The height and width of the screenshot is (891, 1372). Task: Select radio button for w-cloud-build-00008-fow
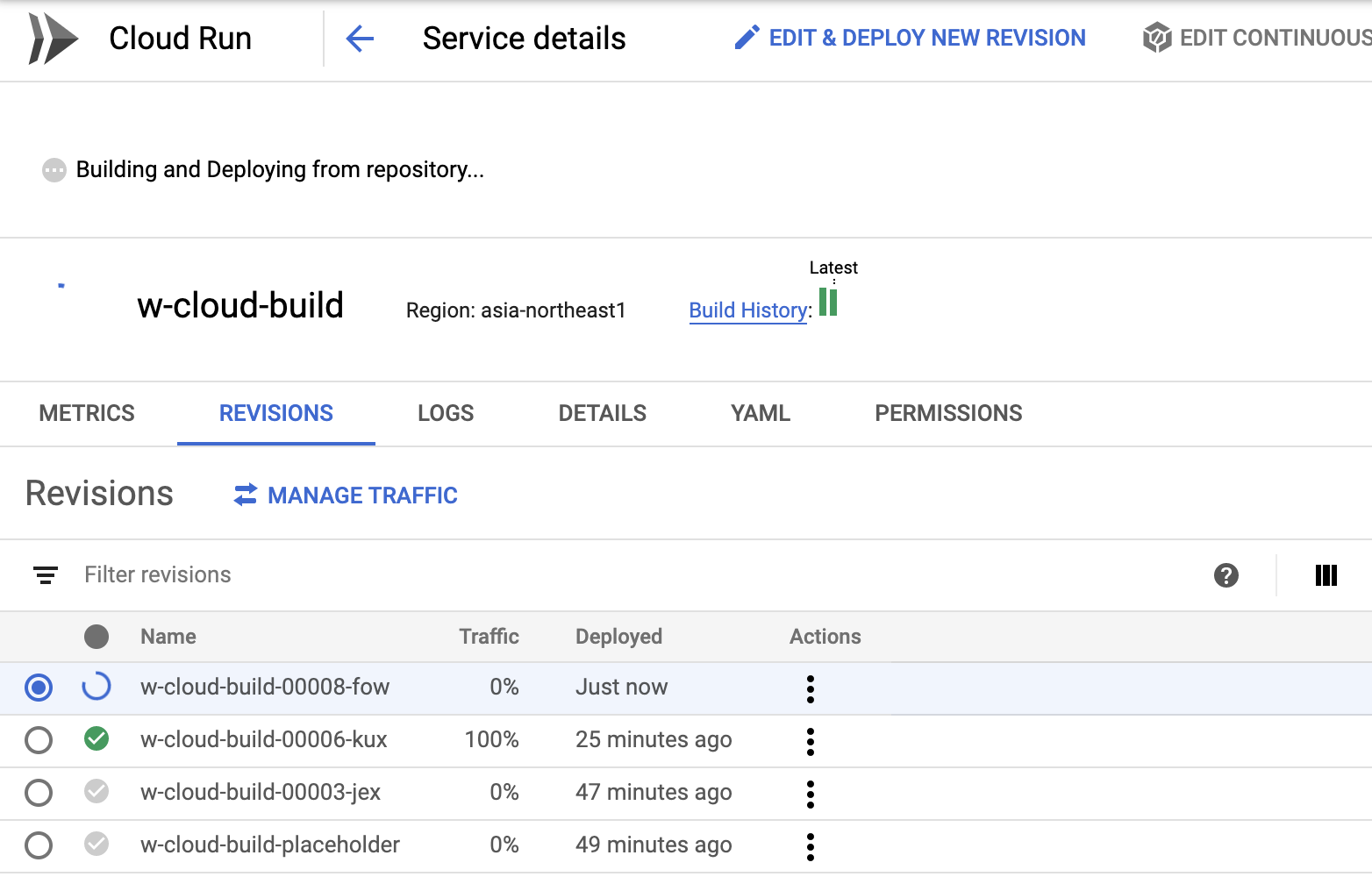click(39, 688)
